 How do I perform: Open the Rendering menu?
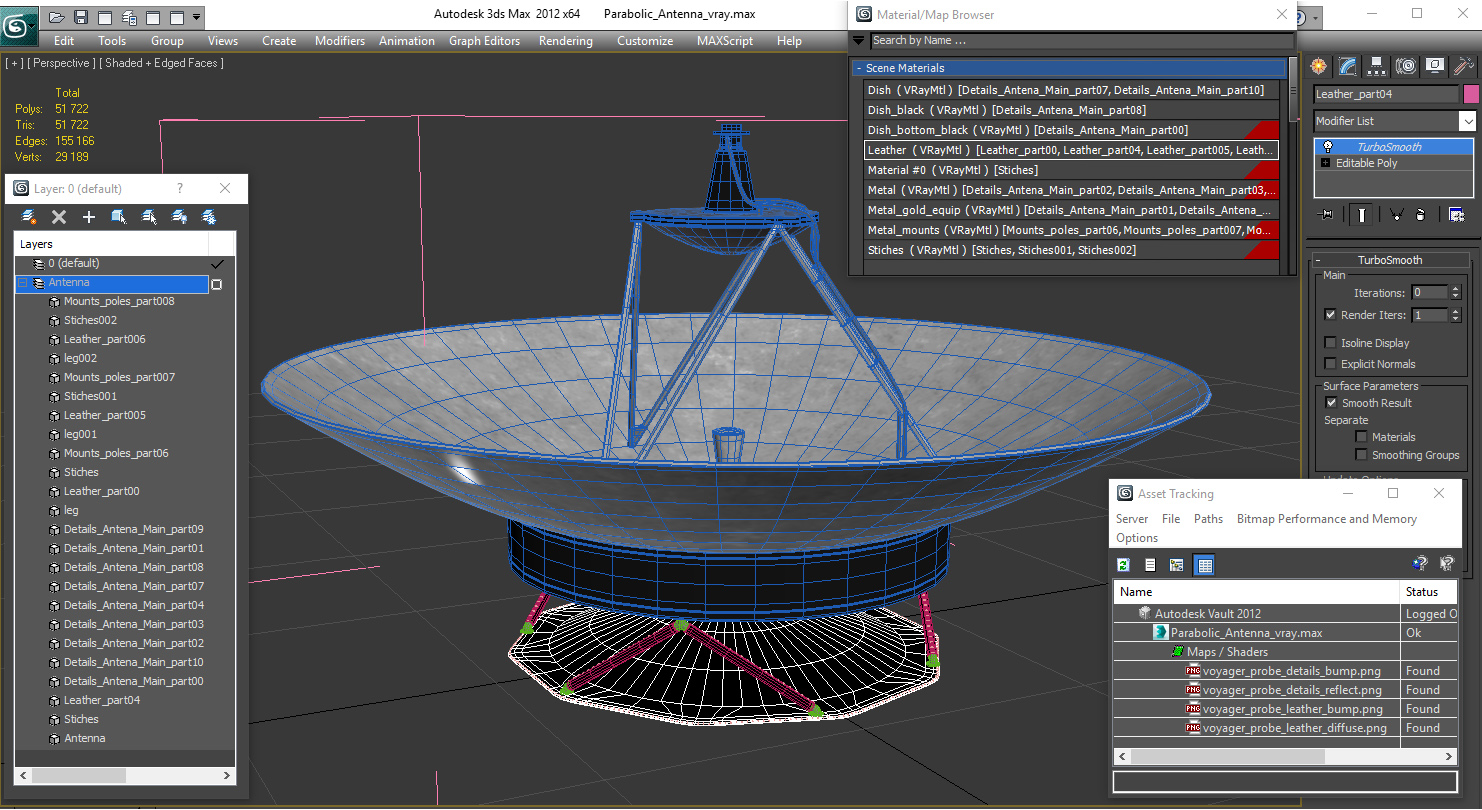coord(565,41)
